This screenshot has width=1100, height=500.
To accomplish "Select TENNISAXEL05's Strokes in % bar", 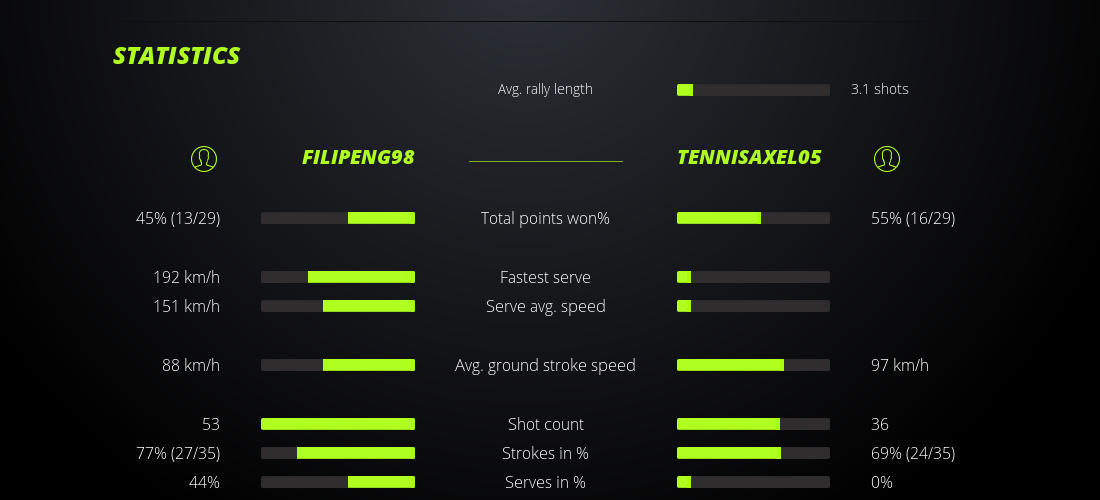I will (x=753, y=453).
